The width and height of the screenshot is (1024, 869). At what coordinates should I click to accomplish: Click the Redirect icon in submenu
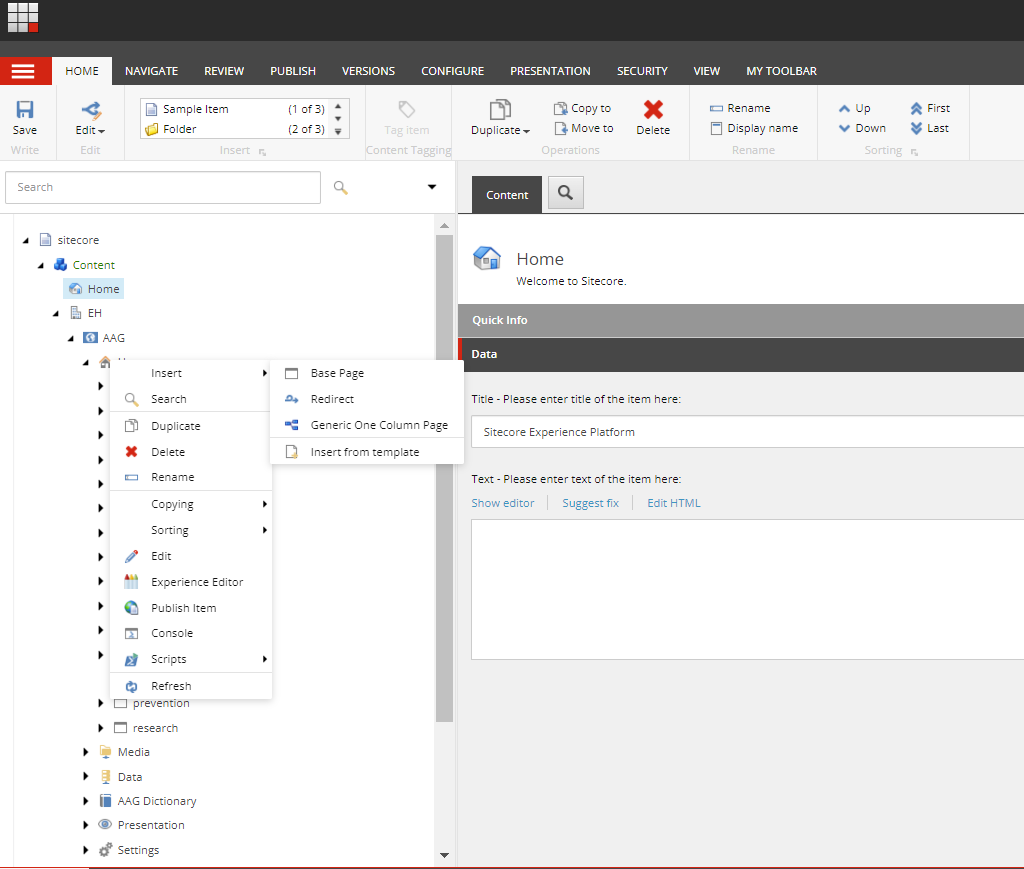(291, 399)
